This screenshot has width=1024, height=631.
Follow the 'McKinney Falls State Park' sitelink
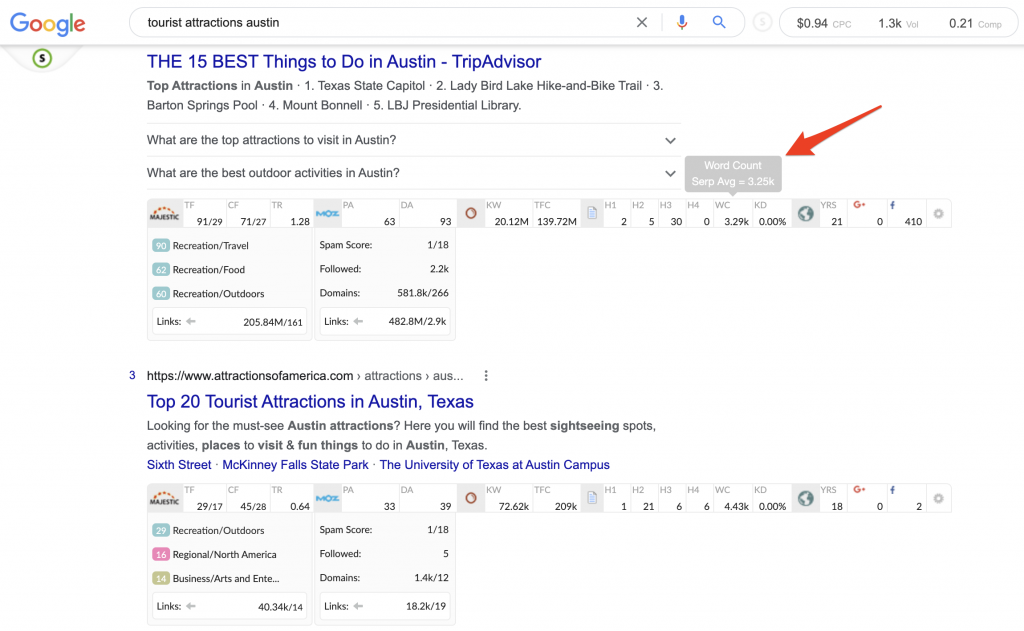point(295,464)
